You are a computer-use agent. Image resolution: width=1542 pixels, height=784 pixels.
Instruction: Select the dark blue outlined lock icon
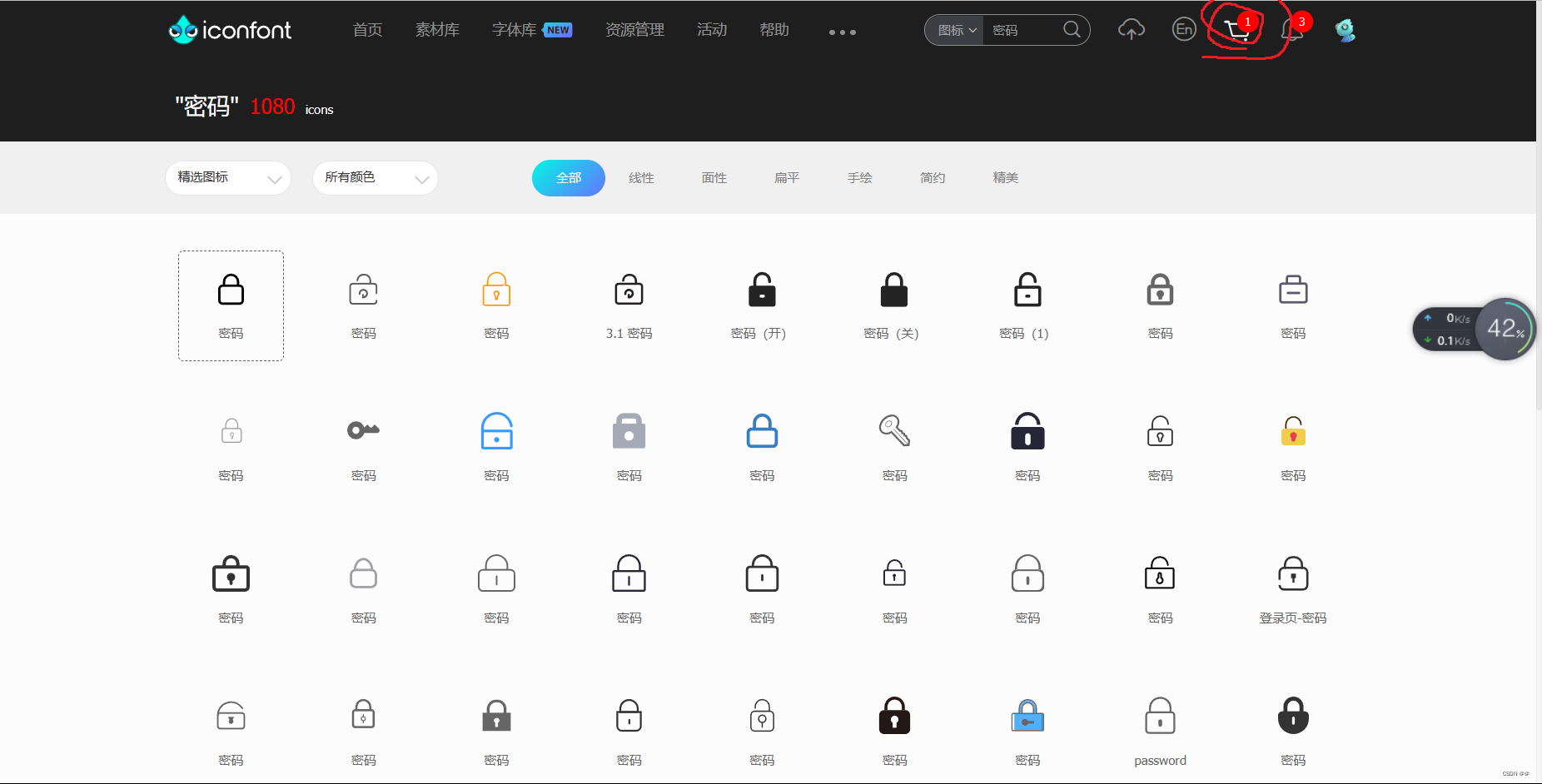762,431
